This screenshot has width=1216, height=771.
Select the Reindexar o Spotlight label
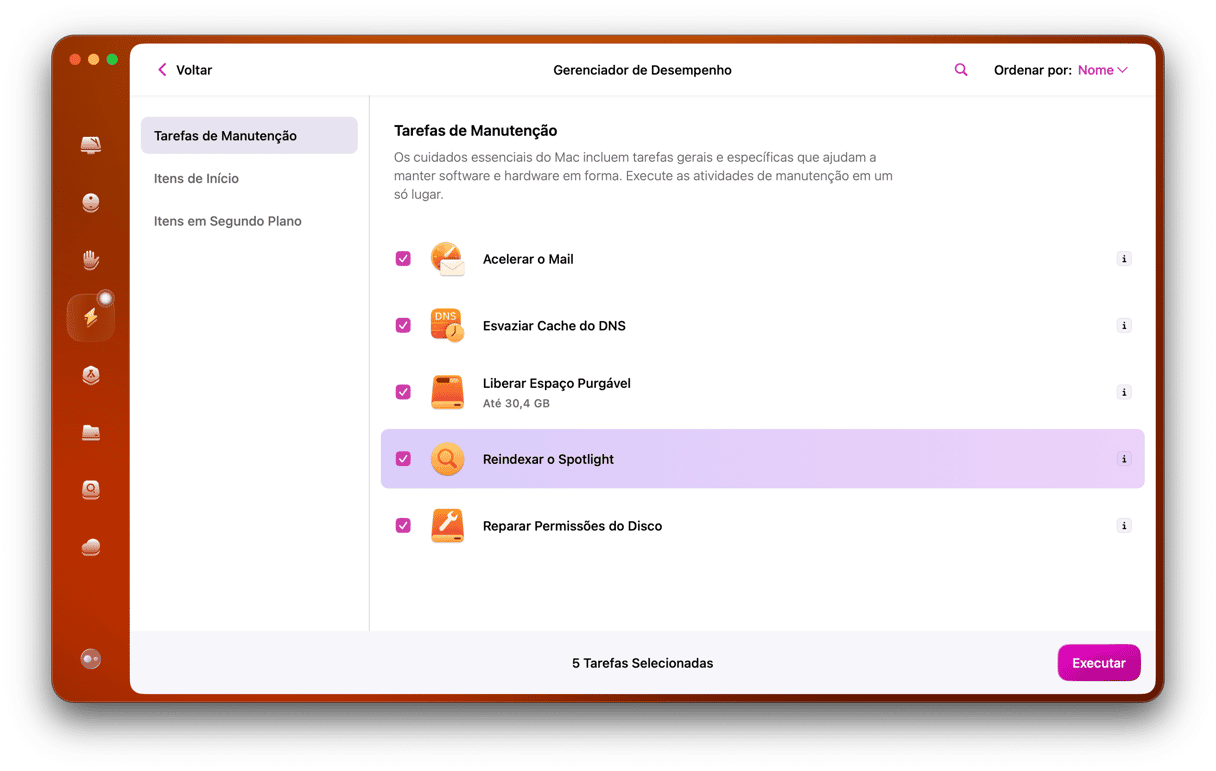click(548, 459)
